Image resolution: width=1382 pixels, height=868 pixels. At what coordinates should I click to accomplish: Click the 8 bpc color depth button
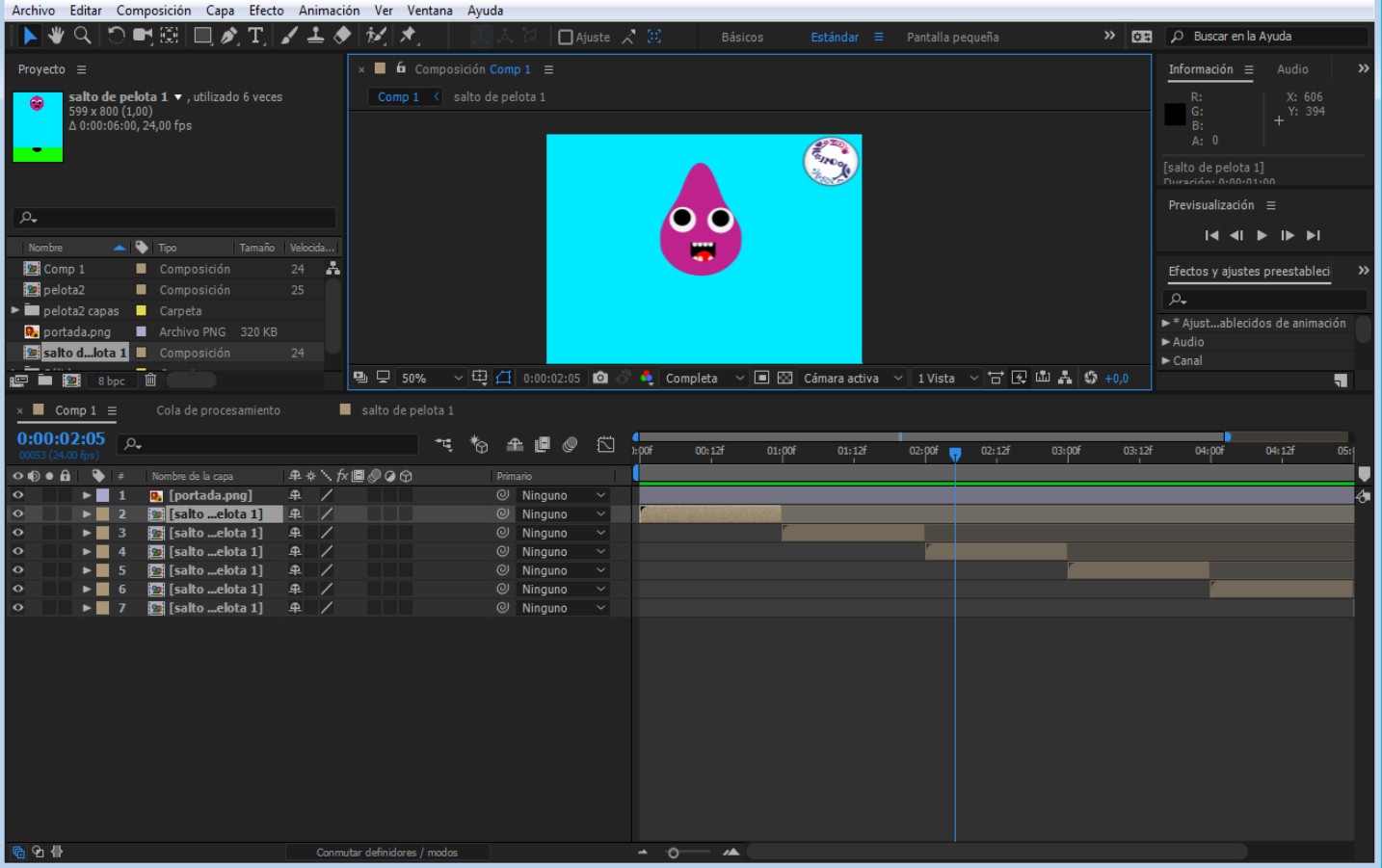click(111, 381)
